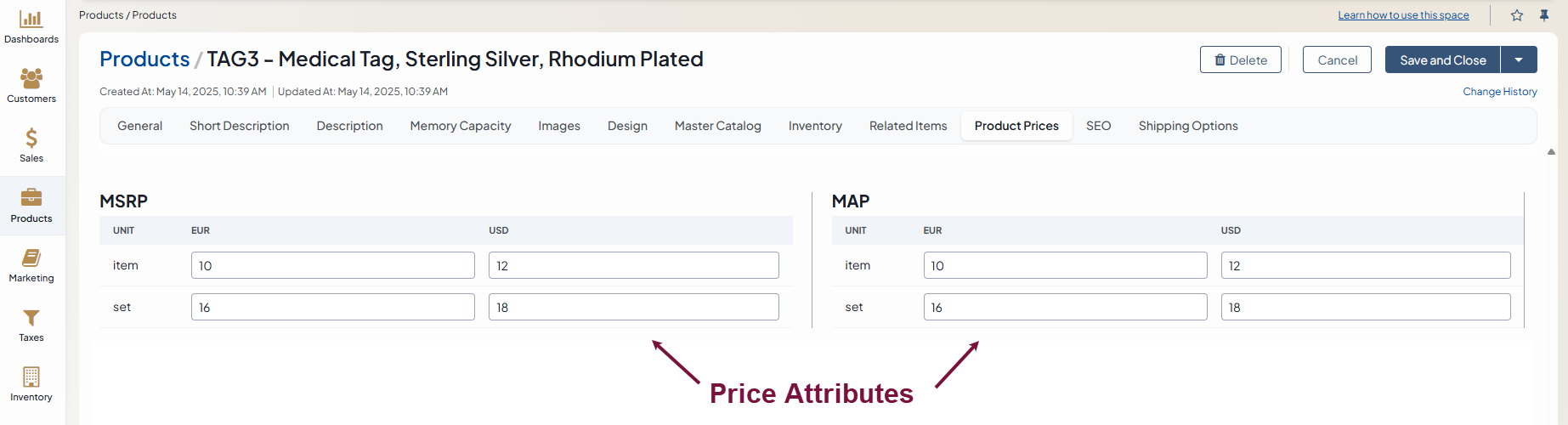Mark page as favorite with star
The width and height of the screenshot is (1568, 425).
point(1517,15)
